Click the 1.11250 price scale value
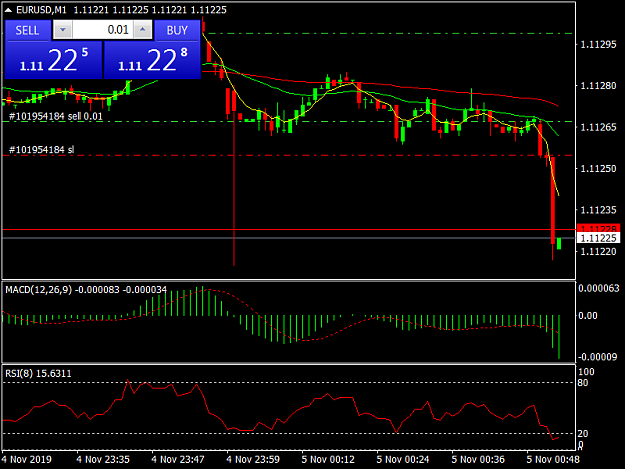Image resolution: width=625 pixels, height=469 pixels. point(598,169)
